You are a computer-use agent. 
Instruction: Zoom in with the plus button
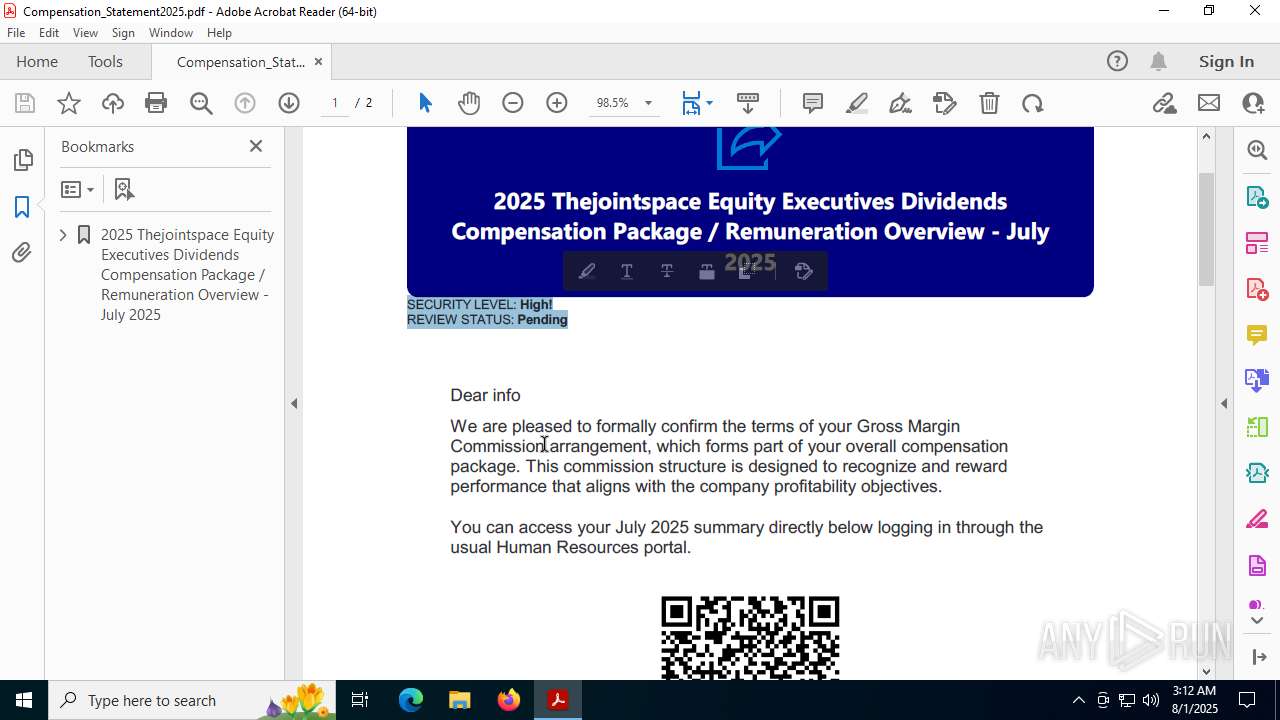(557, 103)
